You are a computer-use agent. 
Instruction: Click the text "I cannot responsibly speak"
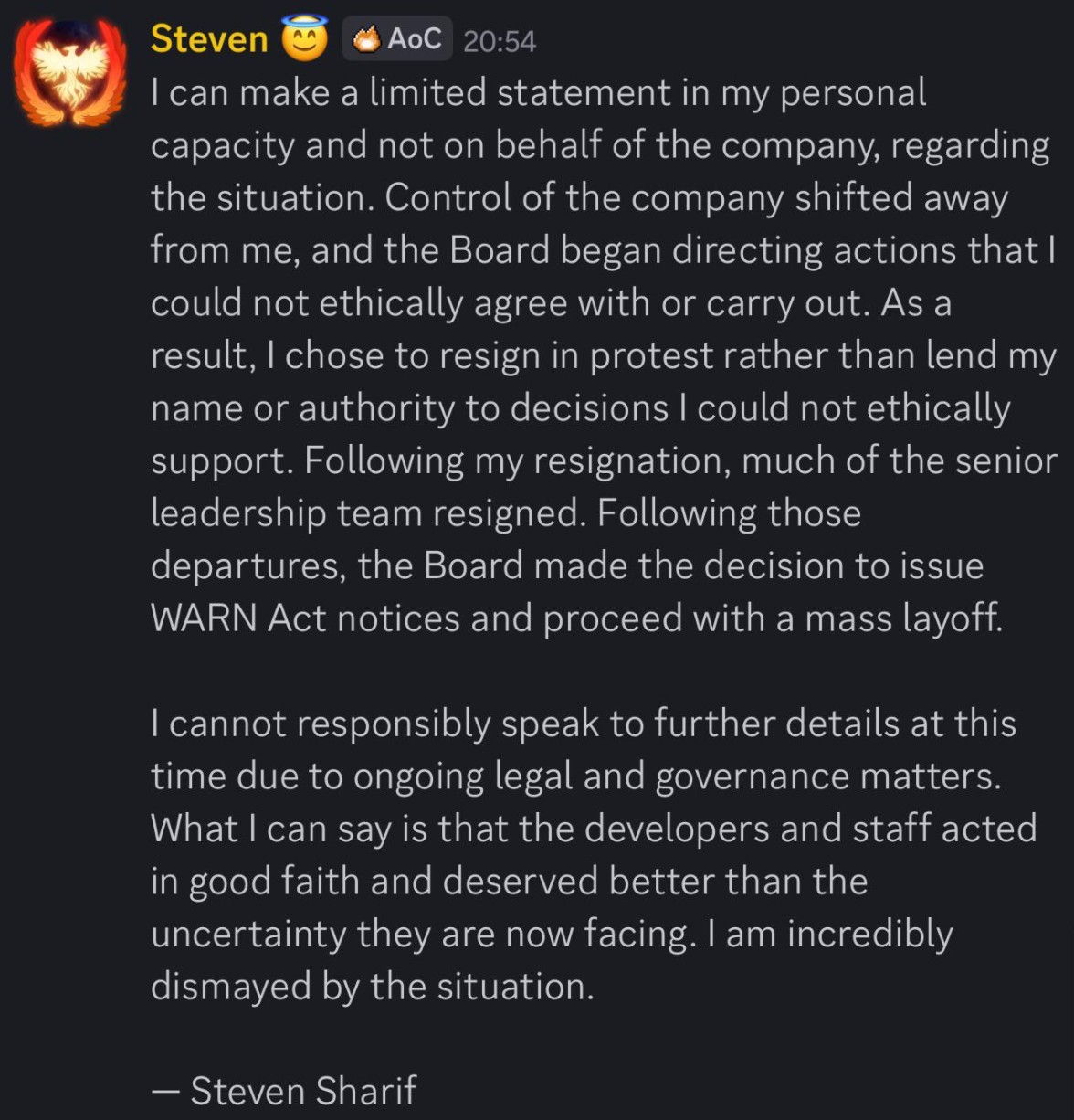(321, 724)
